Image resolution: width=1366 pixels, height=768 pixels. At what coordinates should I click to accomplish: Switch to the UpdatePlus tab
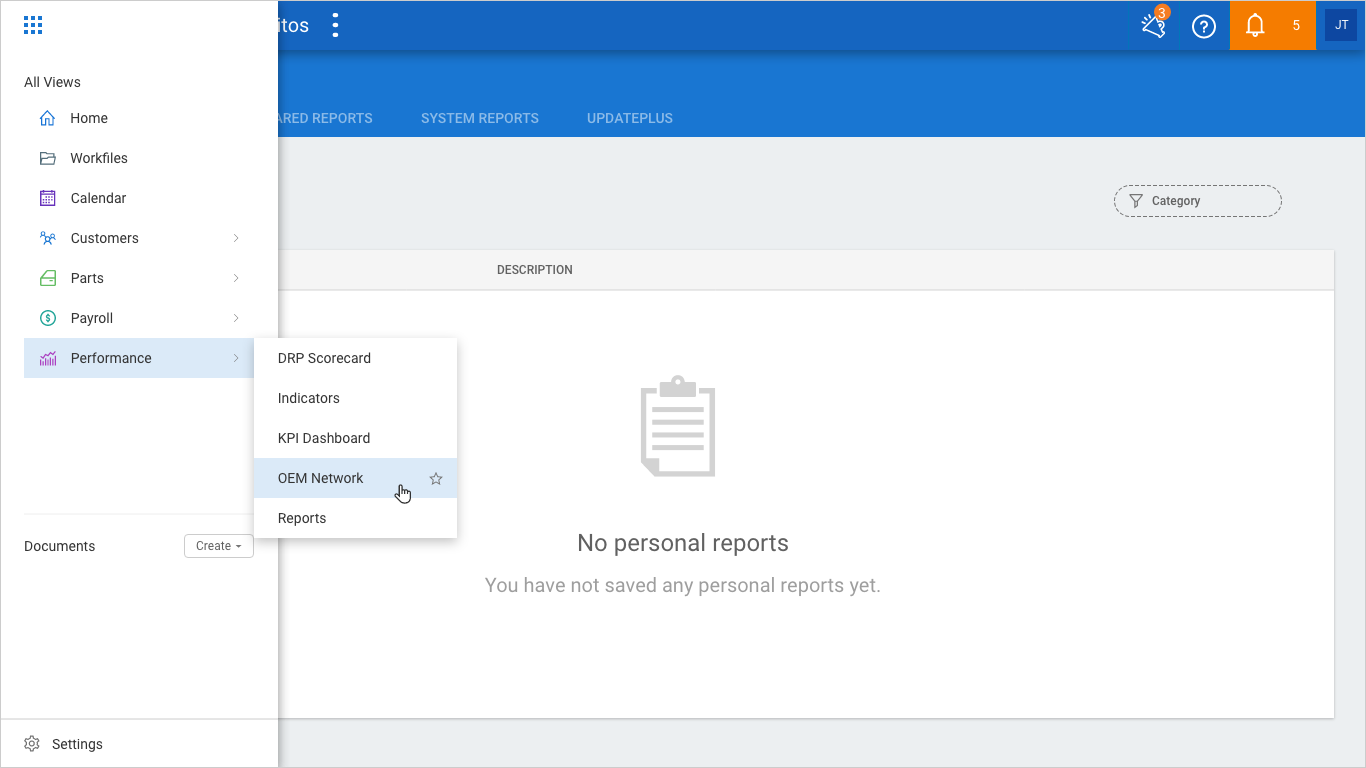[x=630, y=118]
